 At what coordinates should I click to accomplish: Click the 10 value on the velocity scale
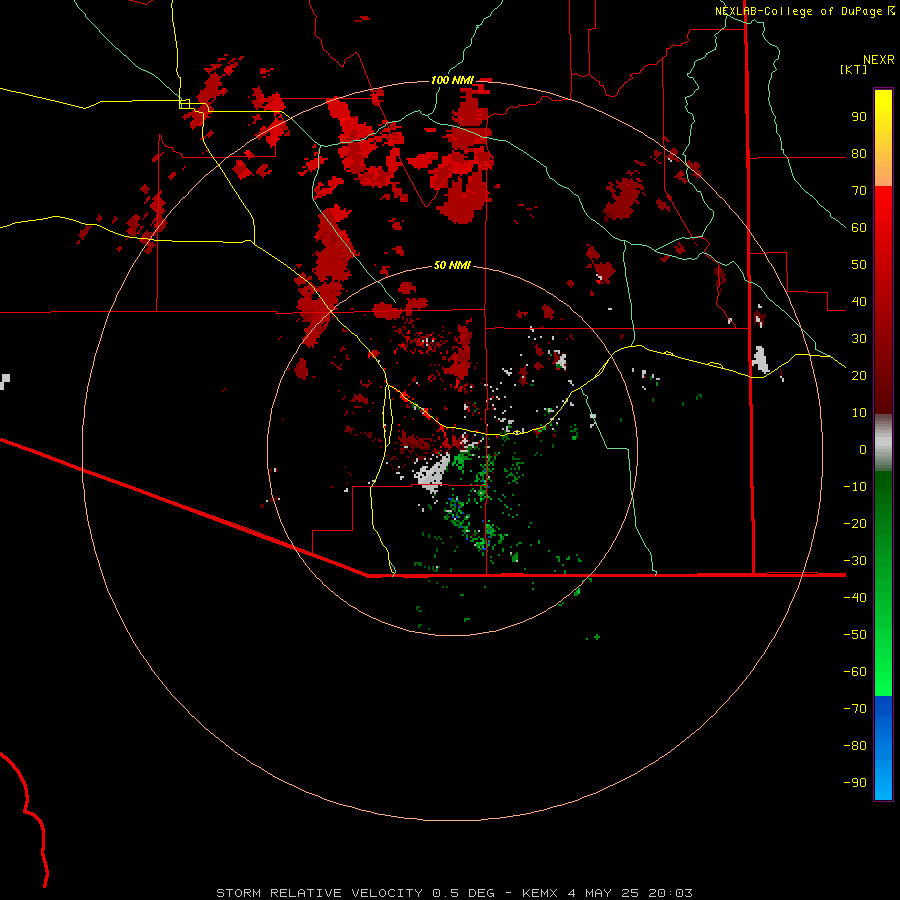(x=859, y=413)
